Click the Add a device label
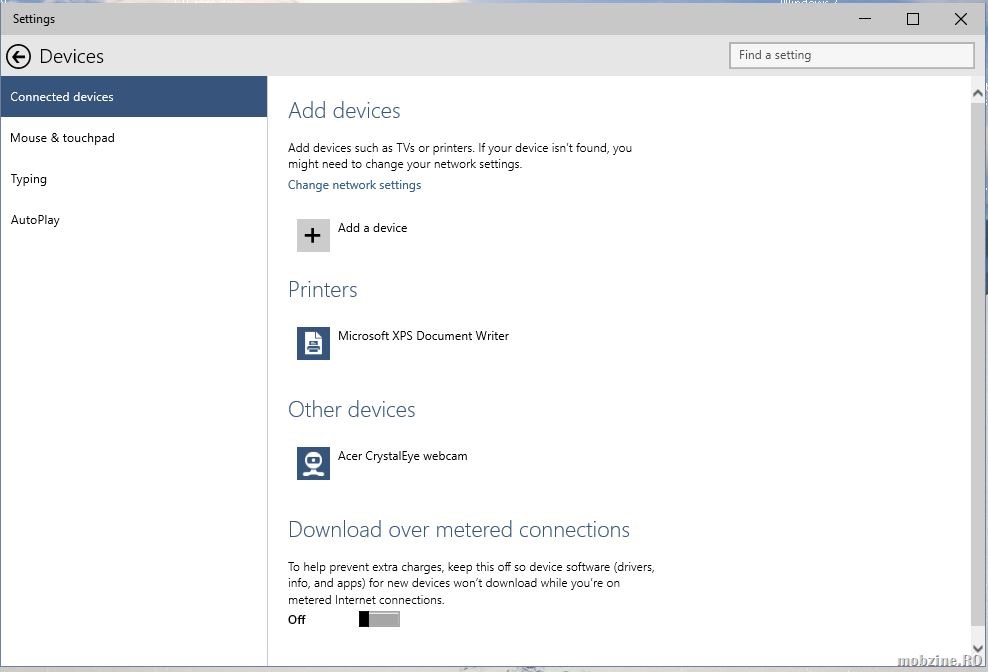988x672 pixels. (372, 228)
